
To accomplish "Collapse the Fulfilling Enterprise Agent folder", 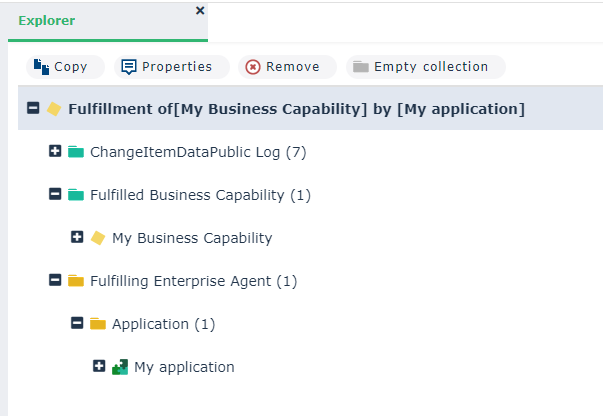I will [x=55, y=281].
